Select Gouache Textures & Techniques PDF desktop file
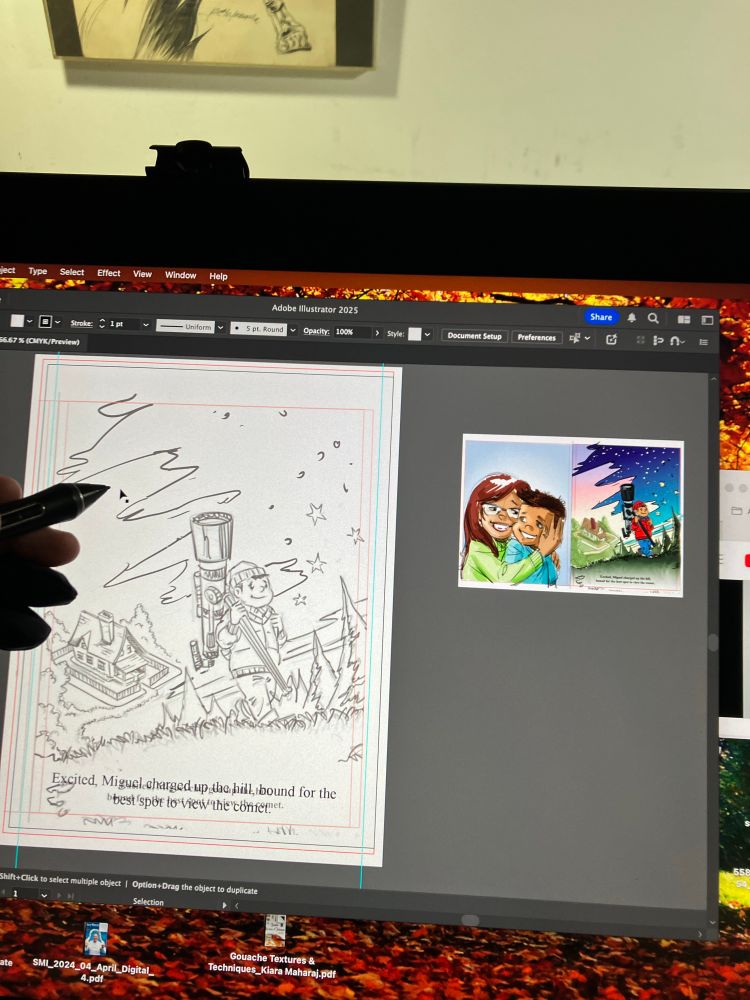Image resolution: width=750 pixels, height=1000 pixels. (273, 947)
